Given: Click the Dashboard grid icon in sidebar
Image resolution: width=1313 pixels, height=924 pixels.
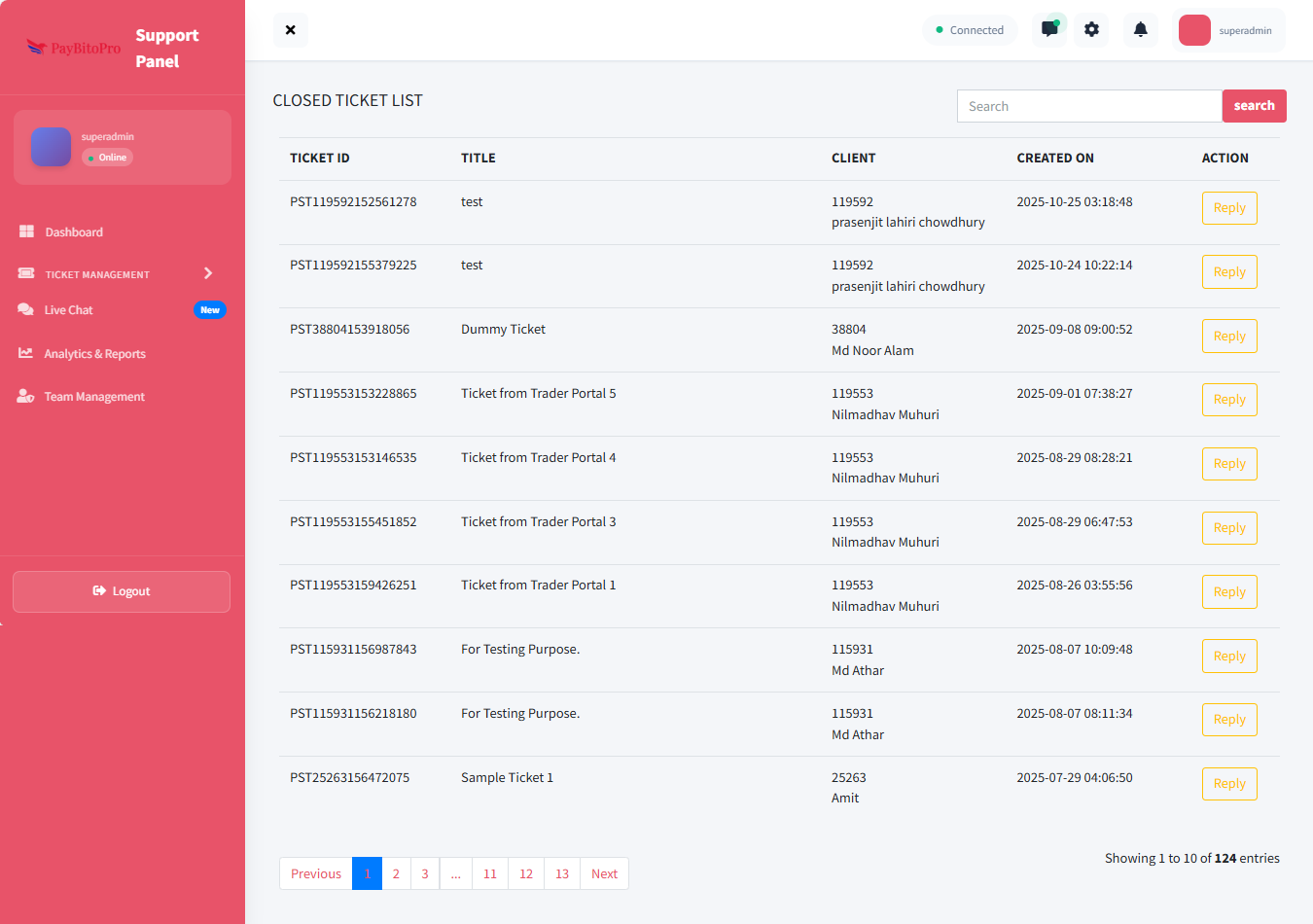Looking at the screenshot, I should click(x=26, y=231).
